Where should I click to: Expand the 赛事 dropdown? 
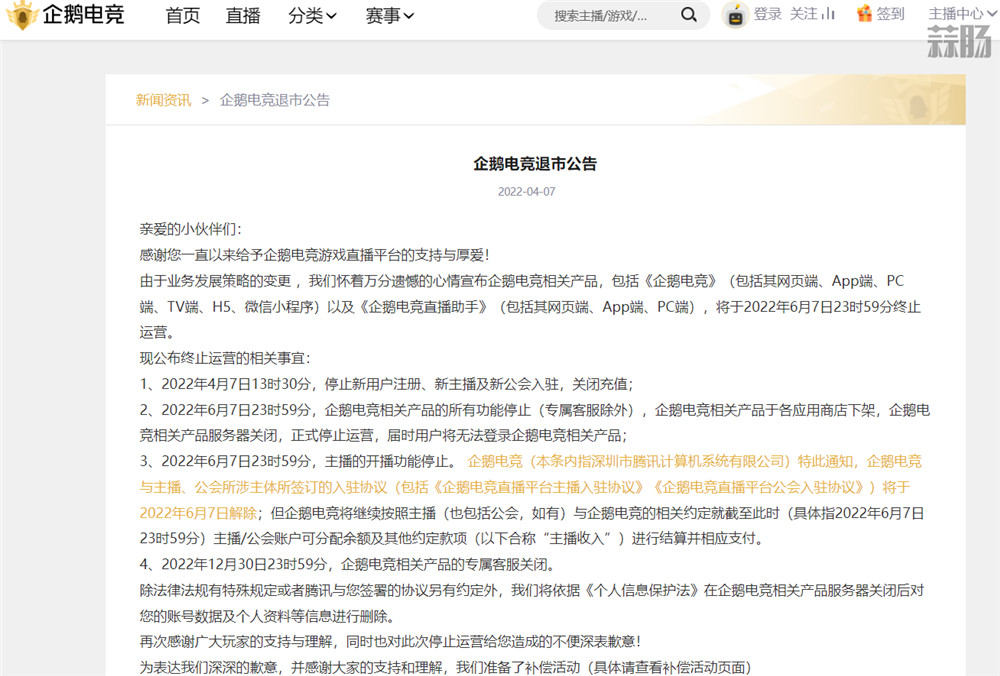(x=390, y=15)
